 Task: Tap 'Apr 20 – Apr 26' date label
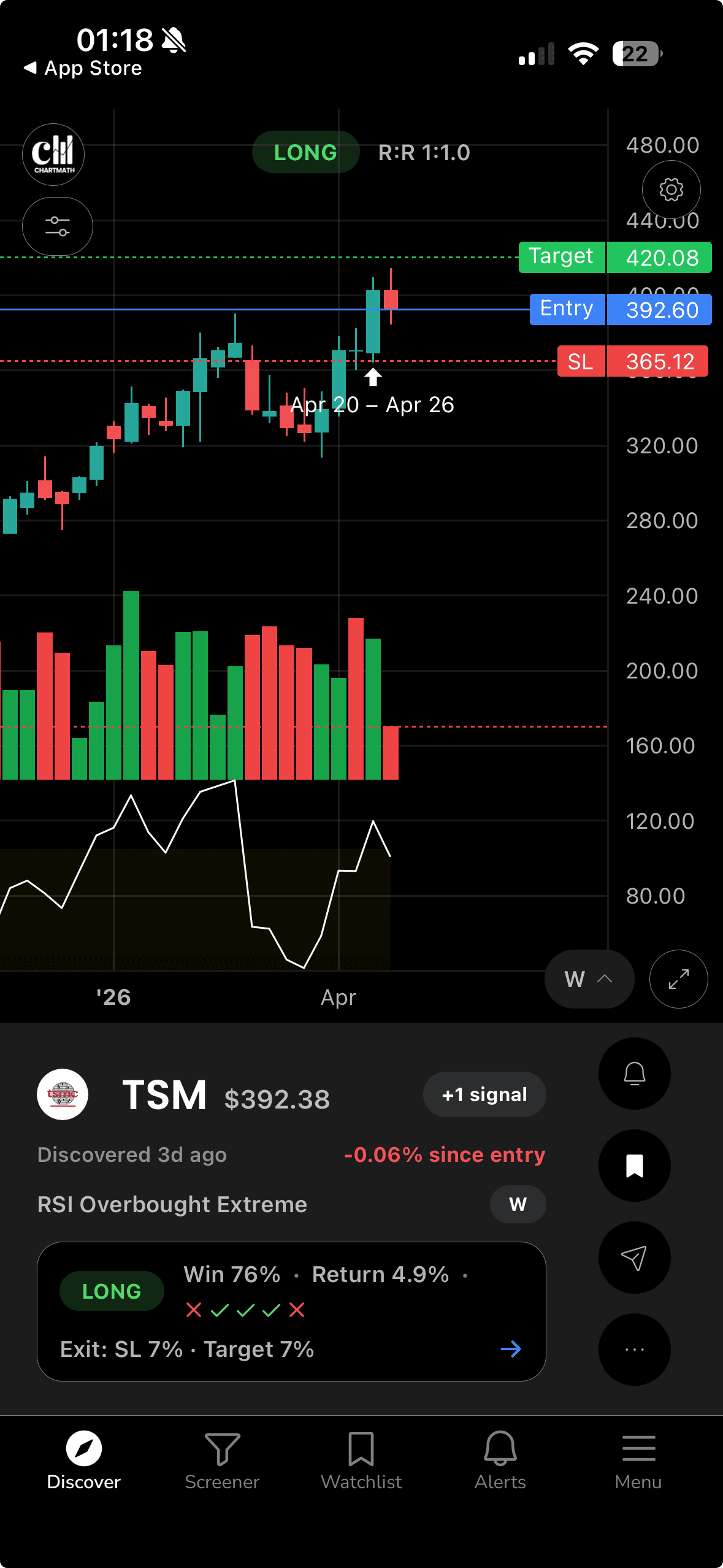372,405
